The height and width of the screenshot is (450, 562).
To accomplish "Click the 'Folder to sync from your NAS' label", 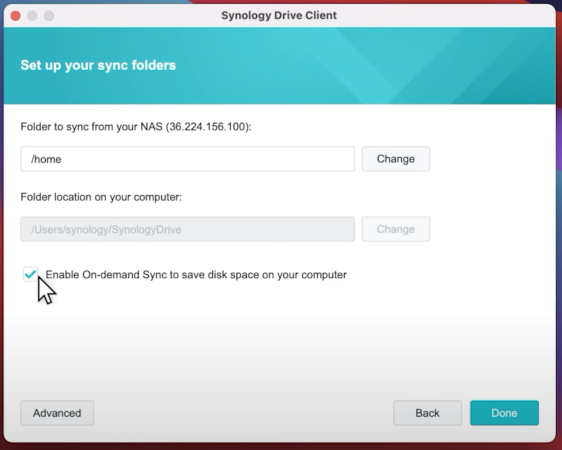I will (x=91, y=126).
